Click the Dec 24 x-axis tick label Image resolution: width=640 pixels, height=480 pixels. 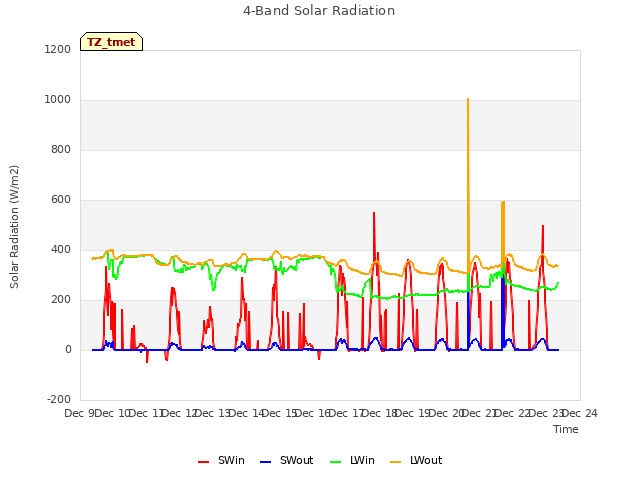(581, 413)
